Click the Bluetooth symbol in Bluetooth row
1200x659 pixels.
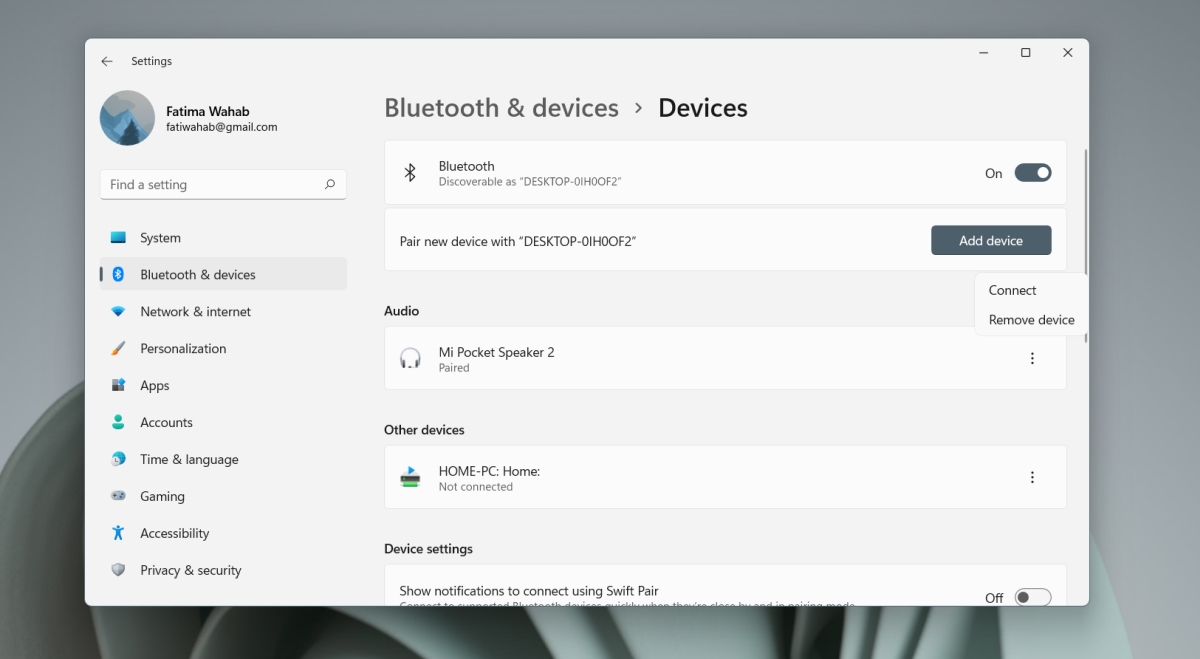tap(409, 173)
